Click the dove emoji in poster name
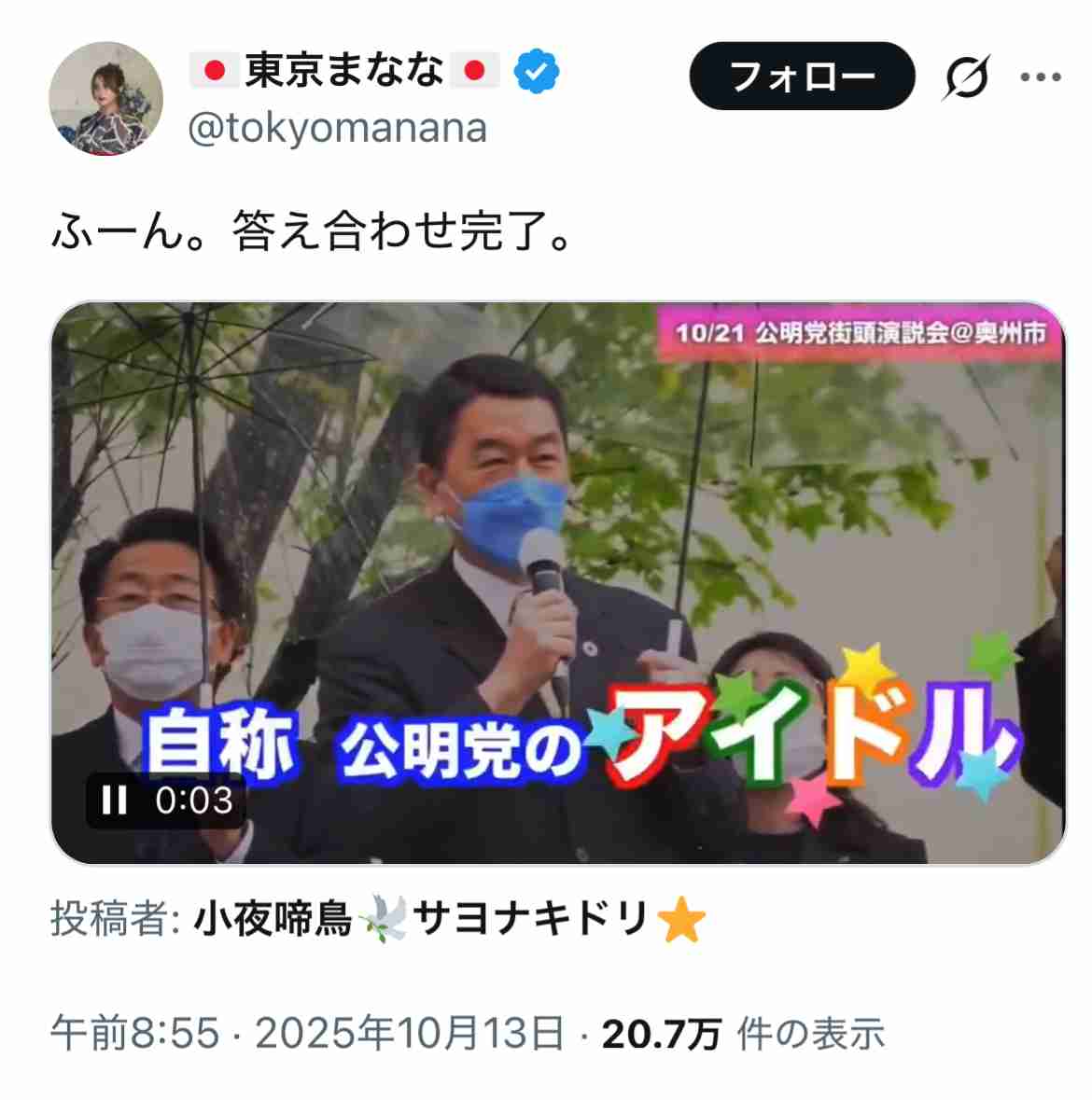This screenshot has height=1100, width=1092. (x=384, y=918)
